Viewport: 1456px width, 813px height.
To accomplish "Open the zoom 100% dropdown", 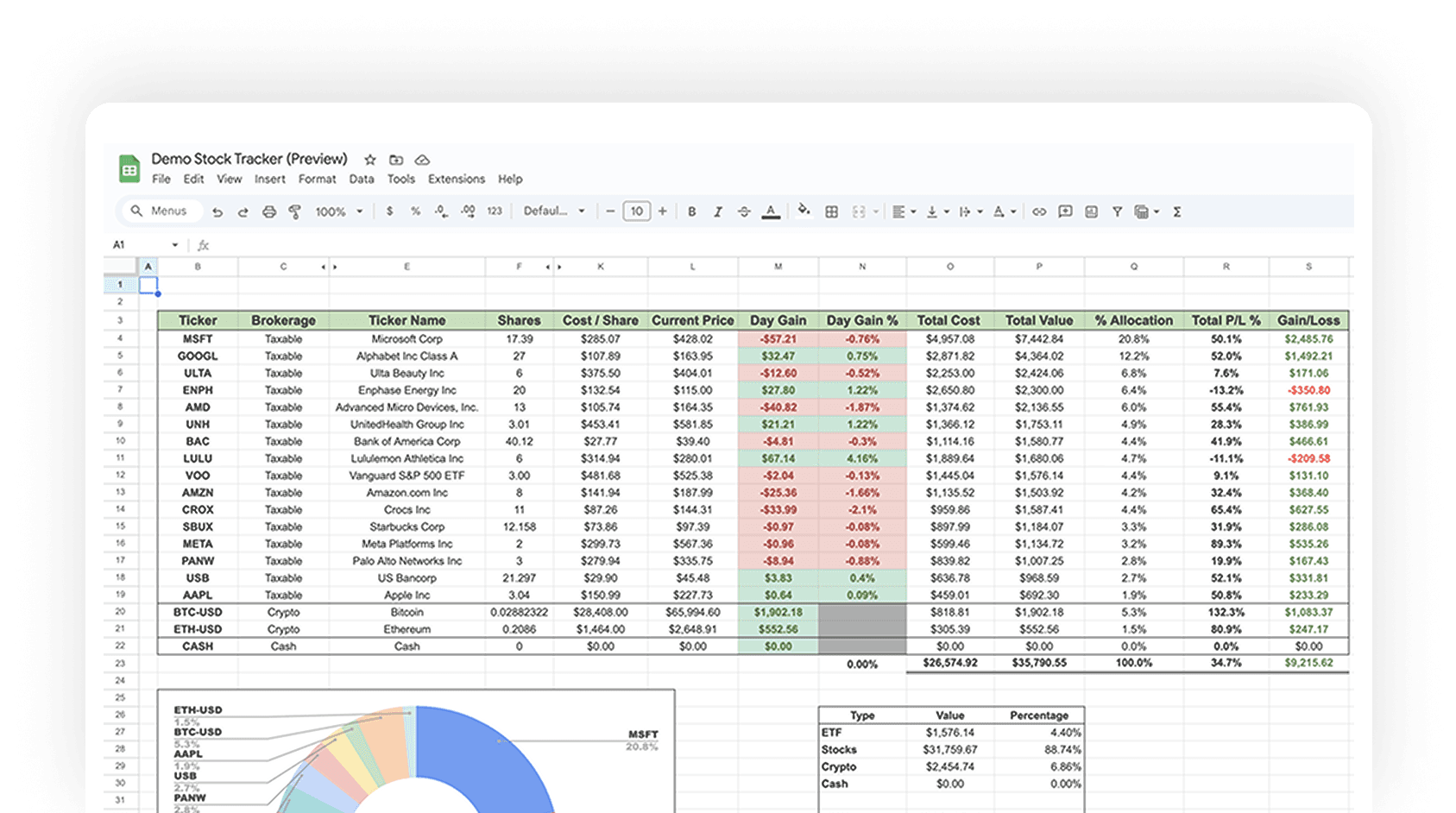I will pos(338,211).
